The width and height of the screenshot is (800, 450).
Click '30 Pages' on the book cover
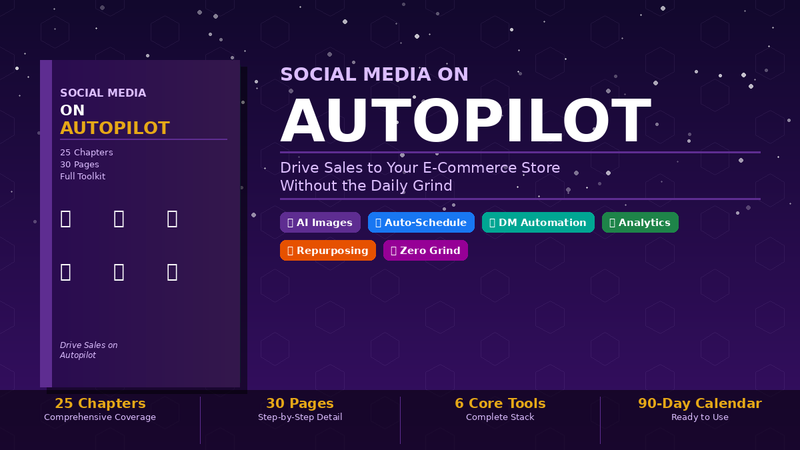point(79,164)
